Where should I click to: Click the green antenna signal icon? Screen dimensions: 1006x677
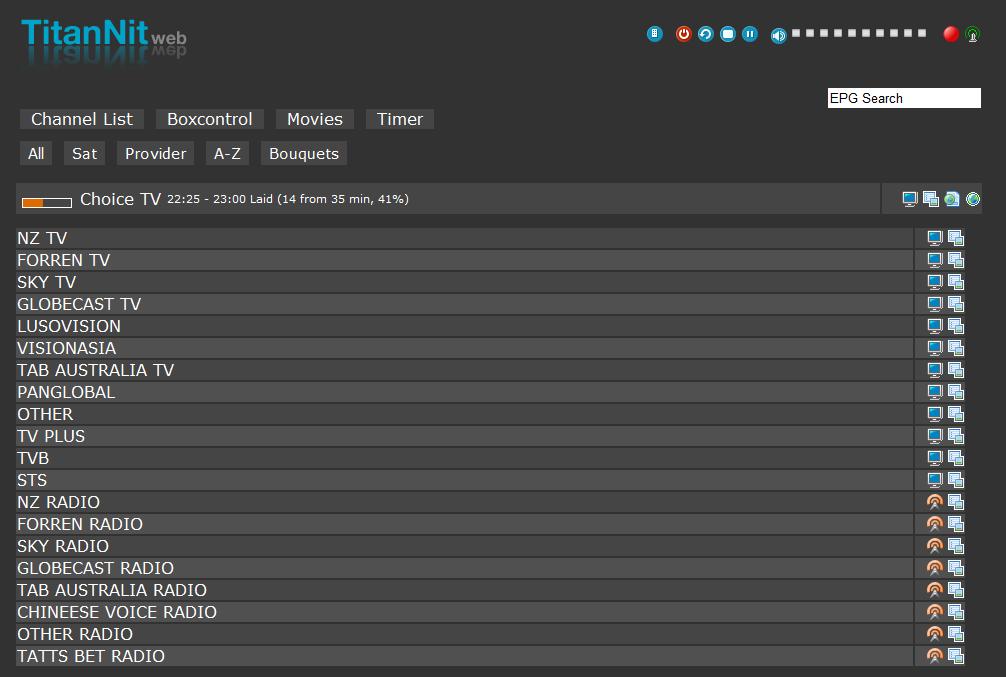[x=972, y=35]
